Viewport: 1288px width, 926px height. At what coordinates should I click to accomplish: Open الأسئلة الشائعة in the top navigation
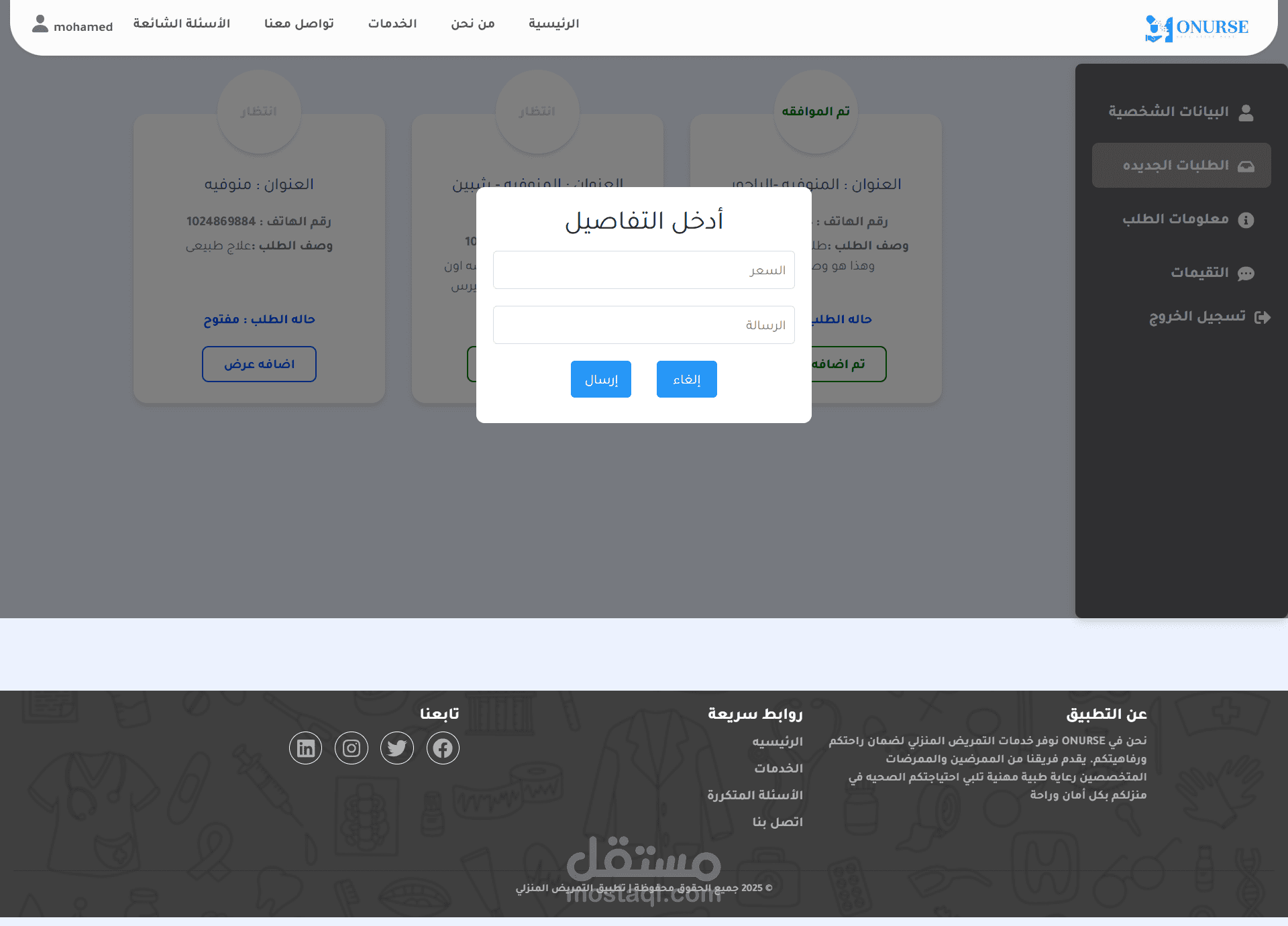pyautogui.click(x=182, y=24)
